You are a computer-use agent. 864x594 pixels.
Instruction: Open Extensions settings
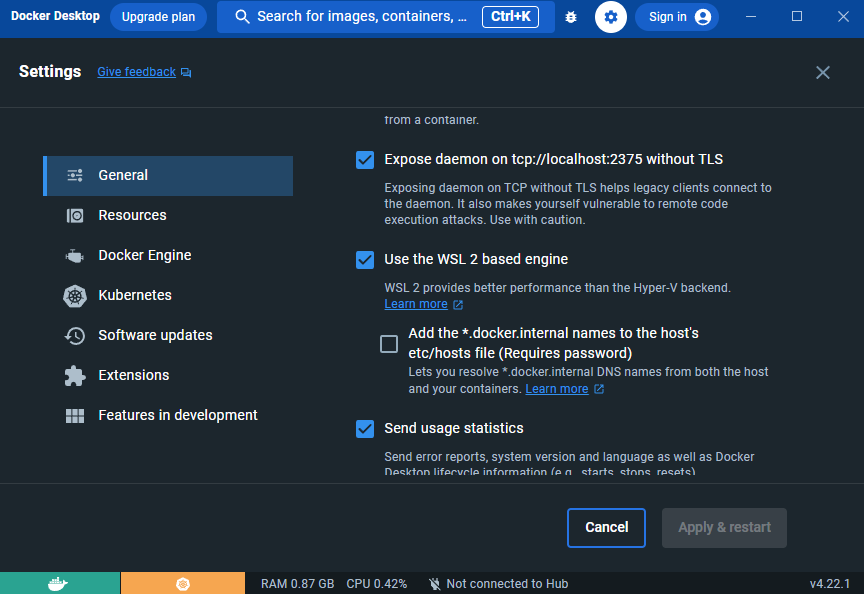[x=168, y=375]
